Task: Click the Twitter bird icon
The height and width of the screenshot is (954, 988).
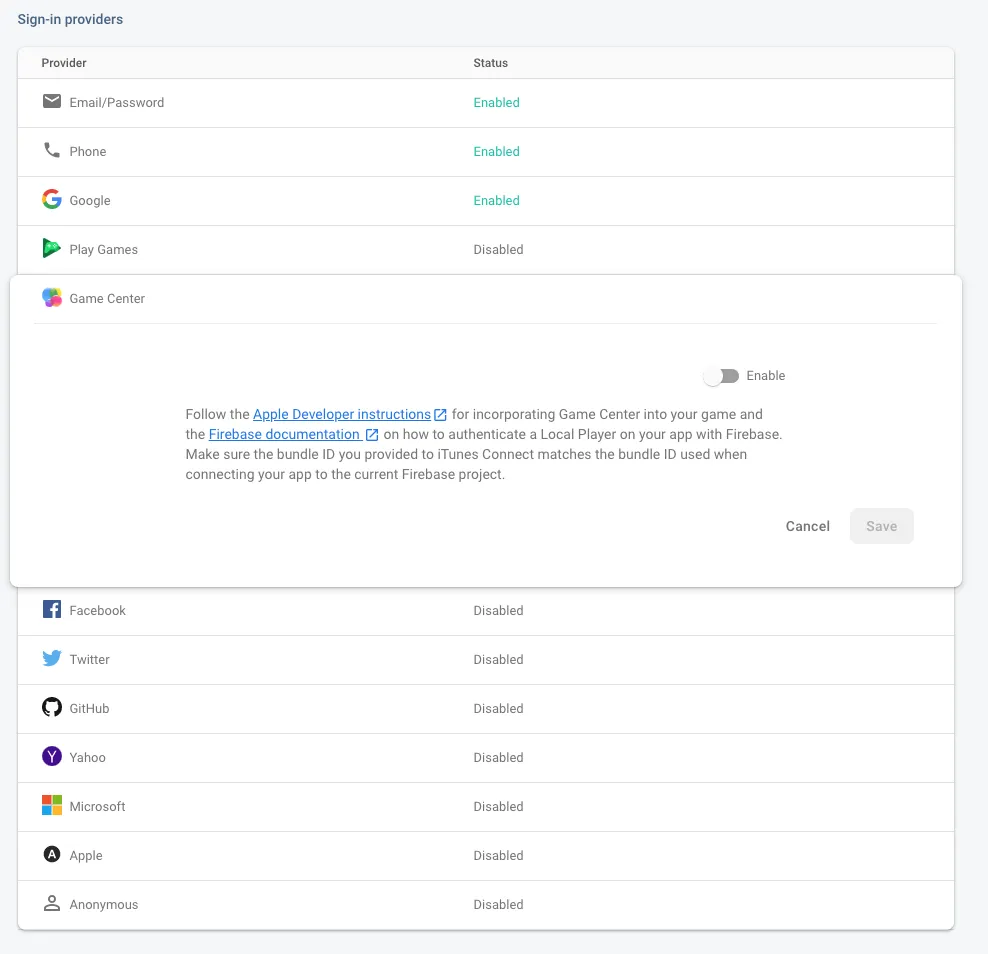Action: [52, 659]
